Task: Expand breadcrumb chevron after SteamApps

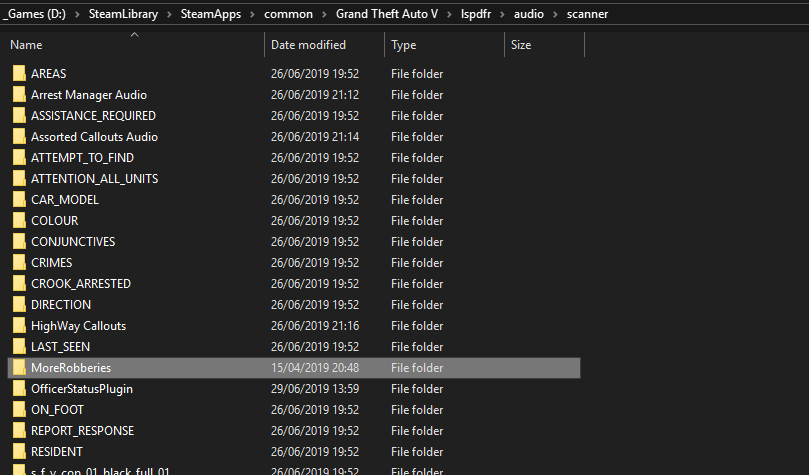Action: 253,14
